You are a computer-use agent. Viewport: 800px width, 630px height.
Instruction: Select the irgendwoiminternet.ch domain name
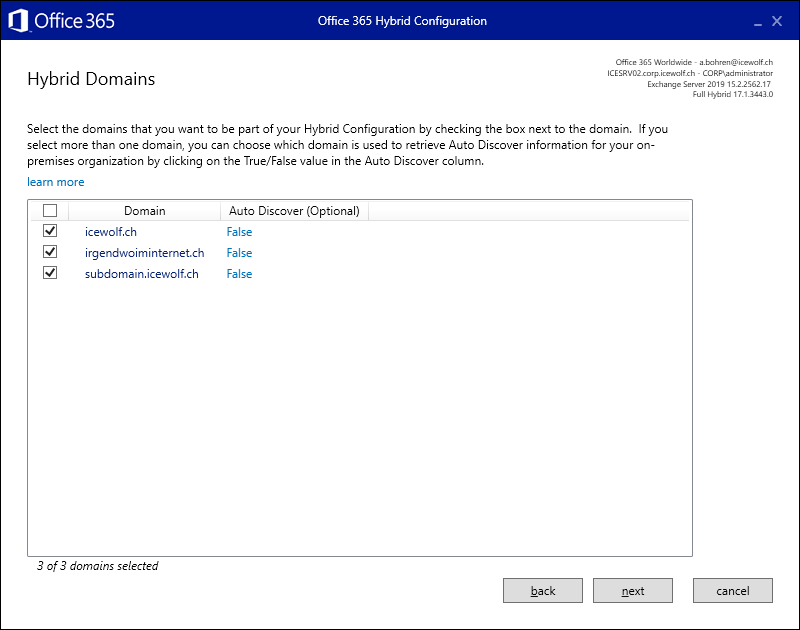pyautogui.click(x=144, y=253)
